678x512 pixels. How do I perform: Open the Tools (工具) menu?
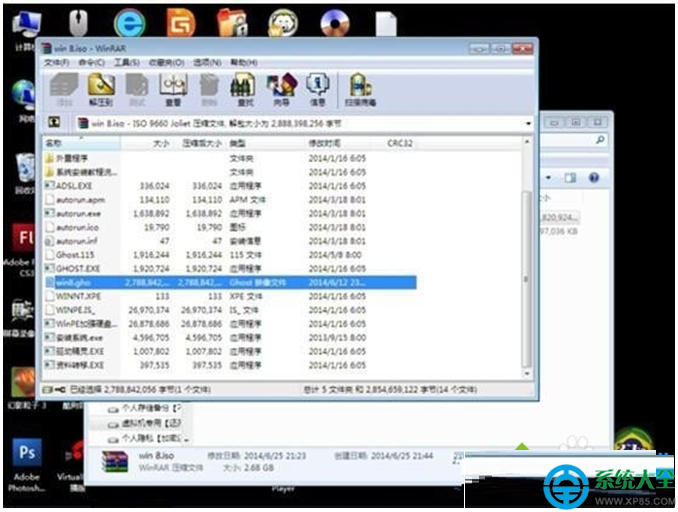[x=126, y=62]
